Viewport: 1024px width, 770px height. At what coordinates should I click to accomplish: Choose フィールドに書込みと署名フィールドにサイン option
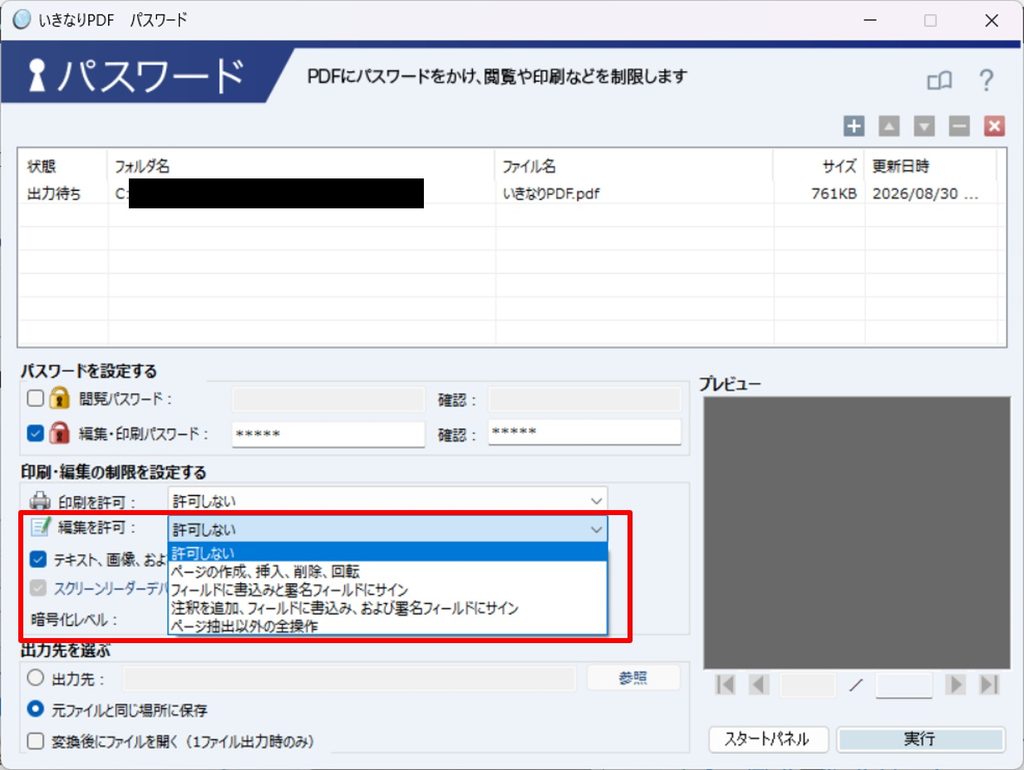click(387, 590)
